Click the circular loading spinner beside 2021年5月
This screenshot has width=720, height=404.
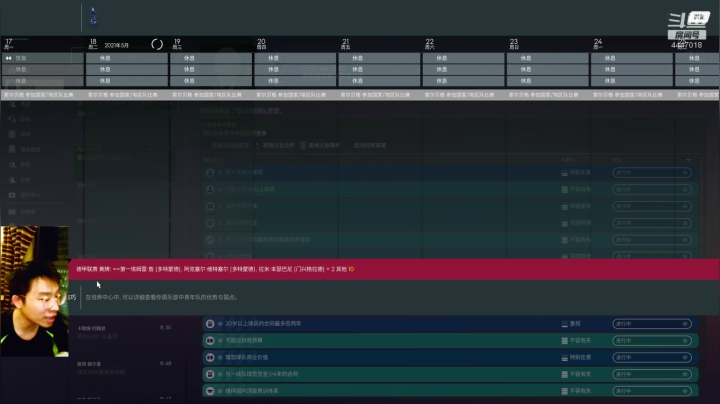click(157, 44)
